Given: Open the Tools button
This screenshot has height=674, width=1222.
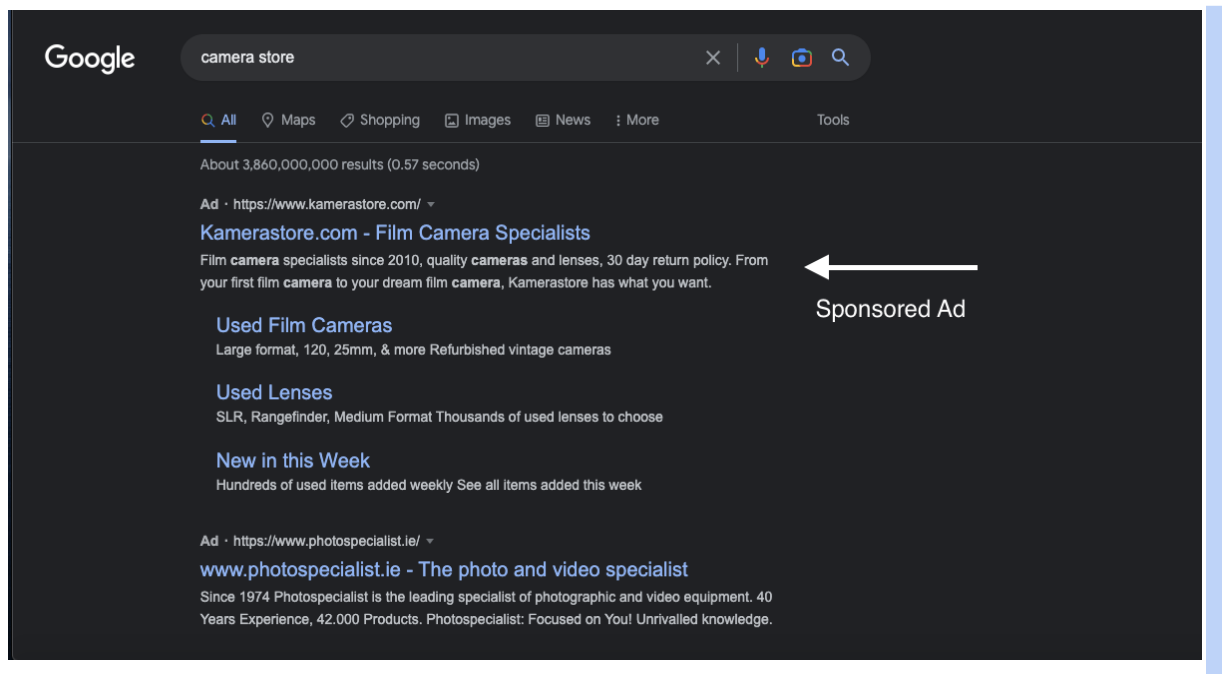Looking at the screenshot, I should 833,120.
